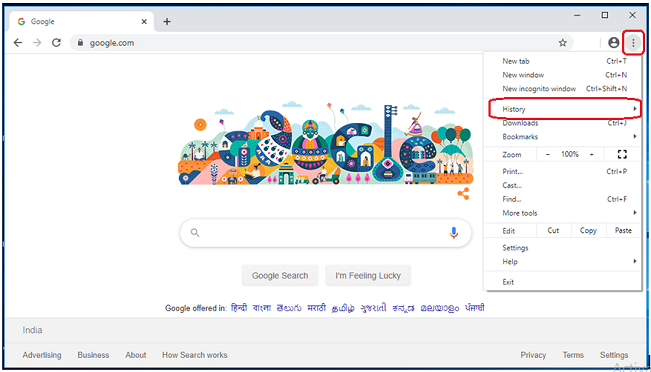Switch language to ગુજરાતી
This screenshot has height=372, width=651.
click(373, 308)
